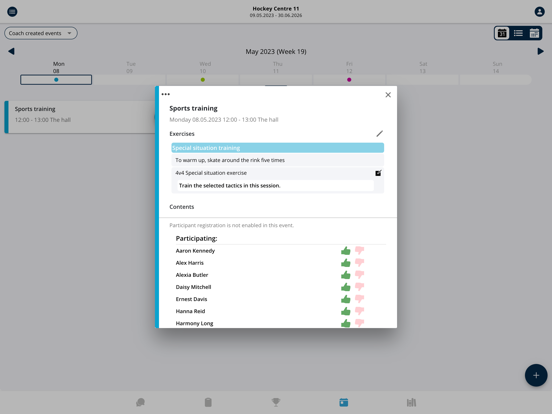Open the 4v4 exercise note icon

point(378,173)
